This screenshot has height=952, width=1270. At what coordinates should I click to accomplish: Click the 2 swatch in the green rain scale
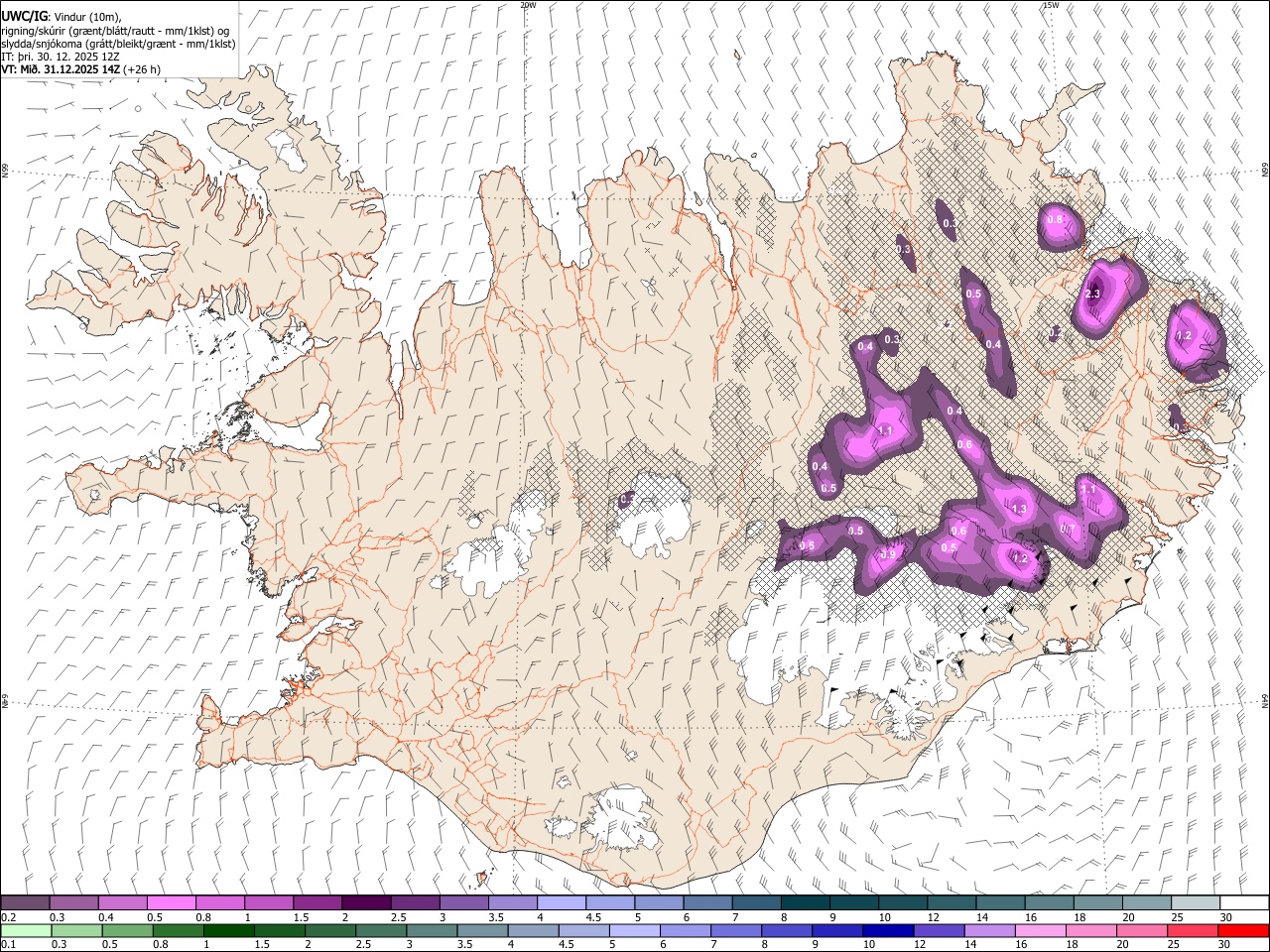click(328, 930)
